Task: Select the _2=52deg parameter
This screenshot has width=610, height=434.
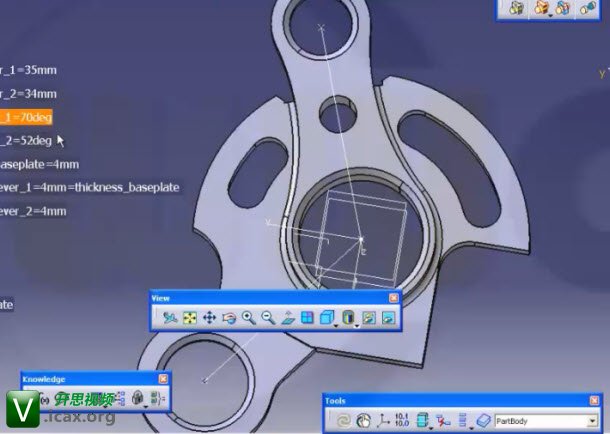Action: [x=26, y=141]
